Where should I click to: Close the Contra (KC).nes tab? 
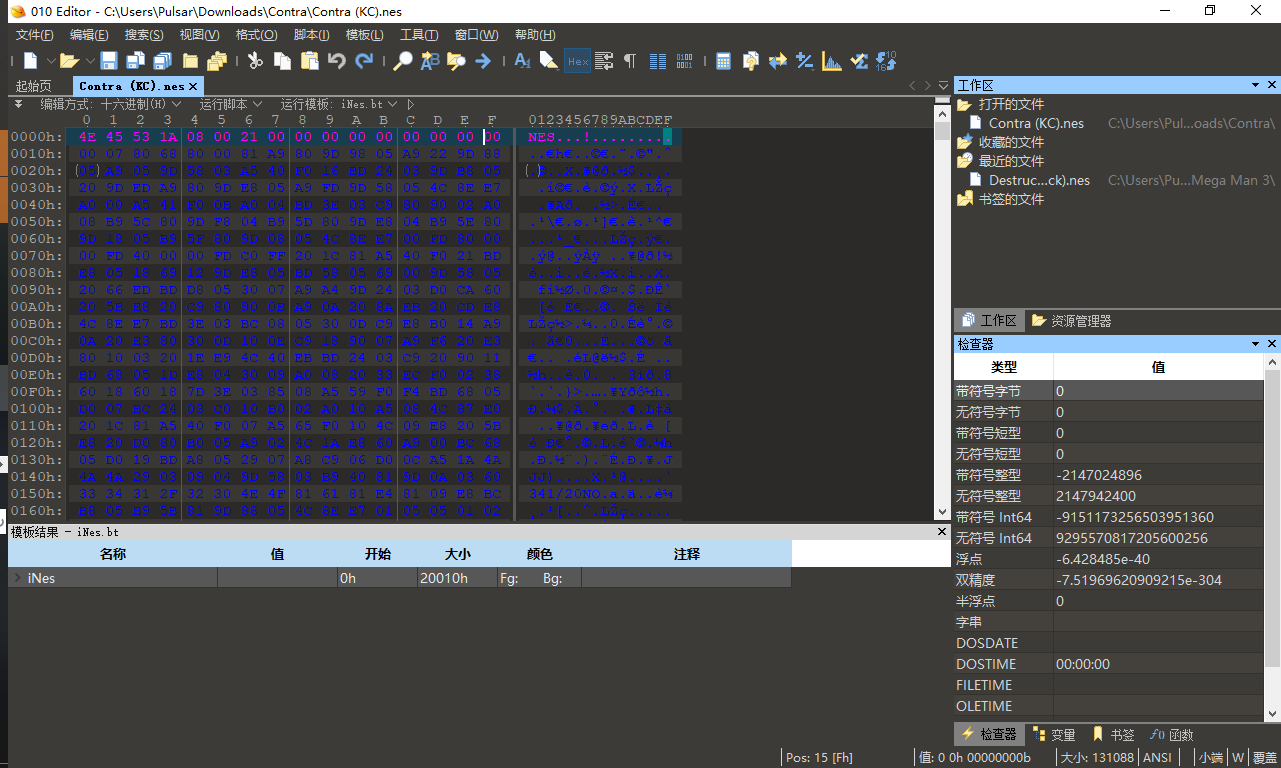(193, 86)
